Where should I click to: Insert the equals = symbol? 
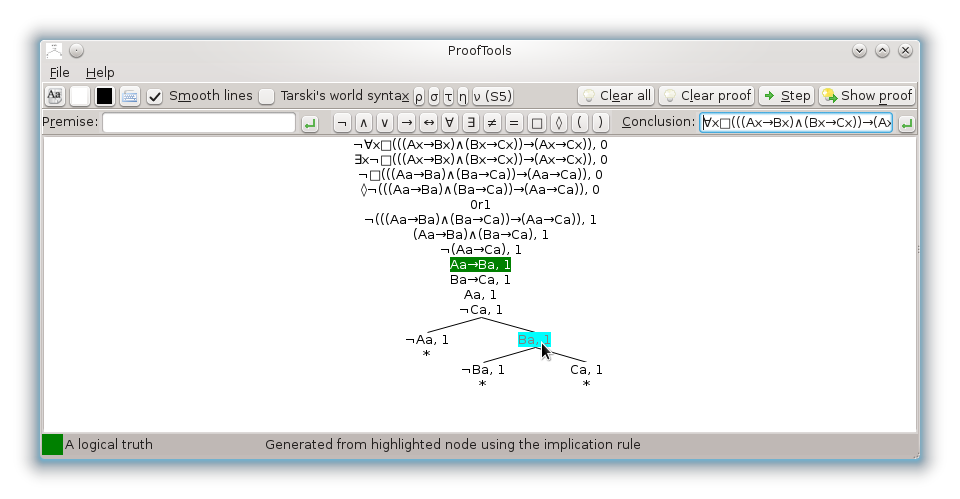coord(514,123)
